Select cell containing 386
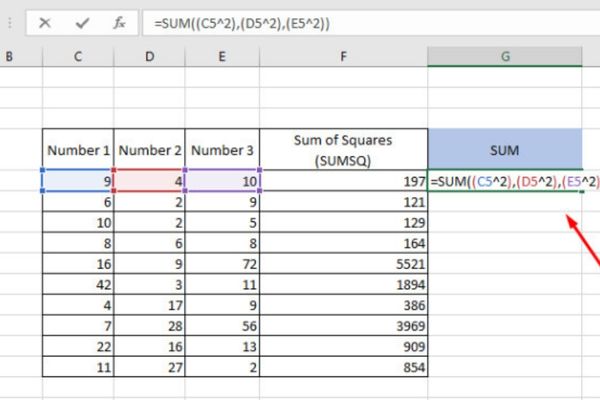Screen dimensions: 600x400 [344, 305]
